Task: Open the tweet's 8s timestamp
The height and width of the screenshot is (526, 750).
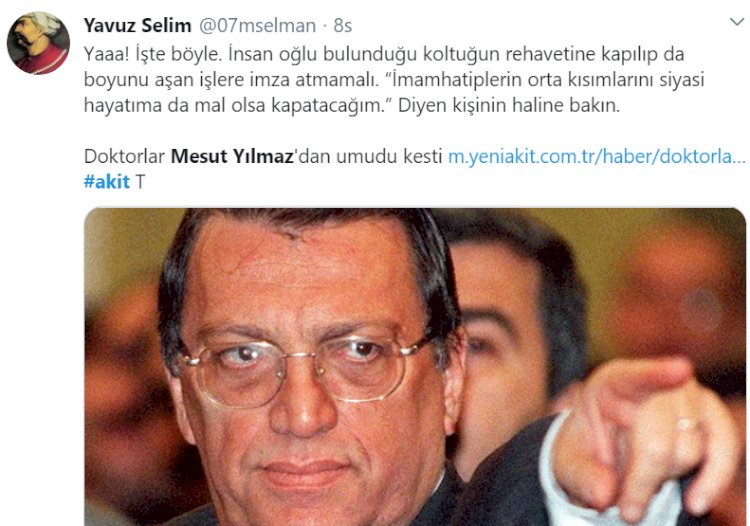Action: coord(342,25)
